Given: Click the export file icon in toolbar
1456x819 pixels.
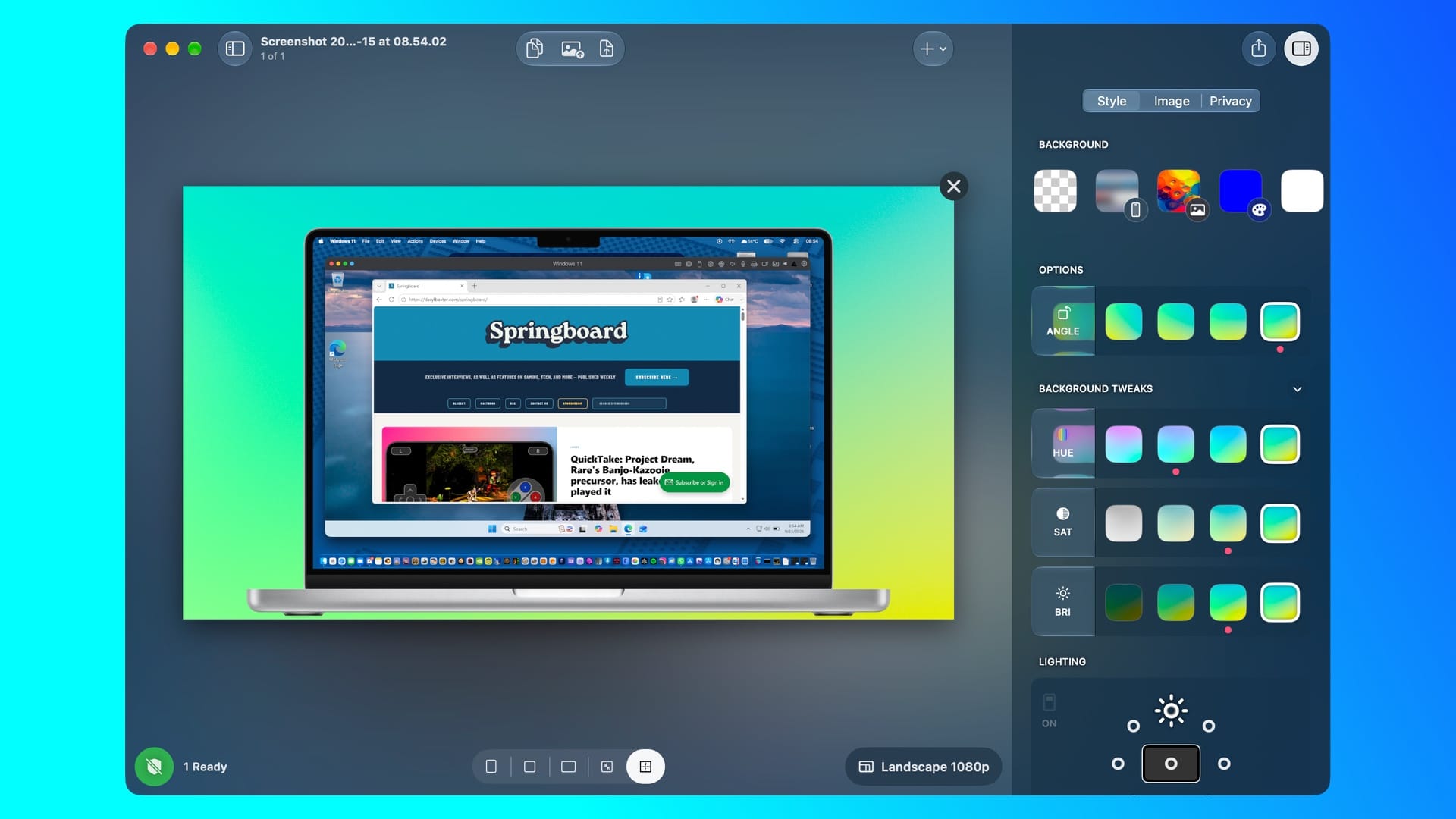Looking at the screenshot, I should [x=607, y=49].
